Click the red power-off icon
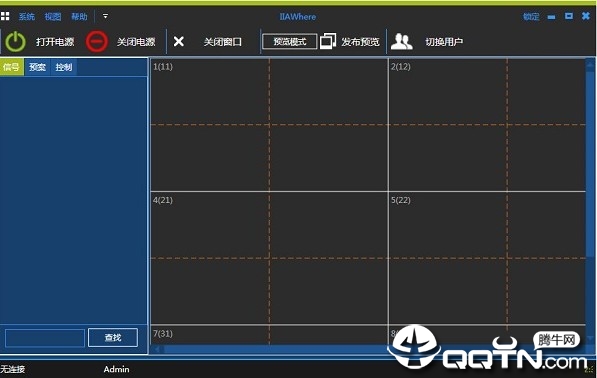This screenshot has height=378, width=597. tap(96, 41)
